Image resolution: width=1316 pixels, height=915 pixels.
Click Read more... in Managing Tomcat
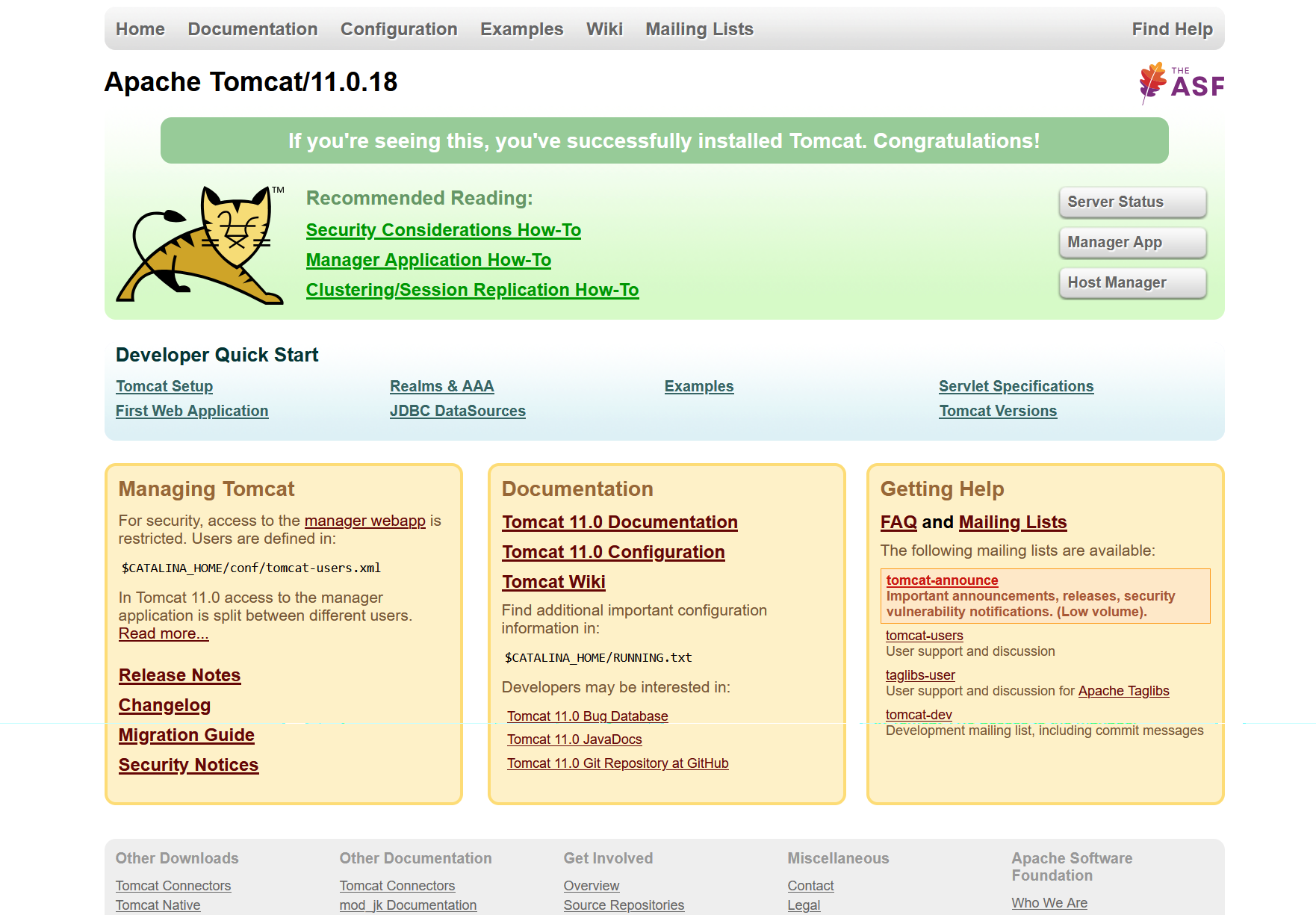[164, 633]
